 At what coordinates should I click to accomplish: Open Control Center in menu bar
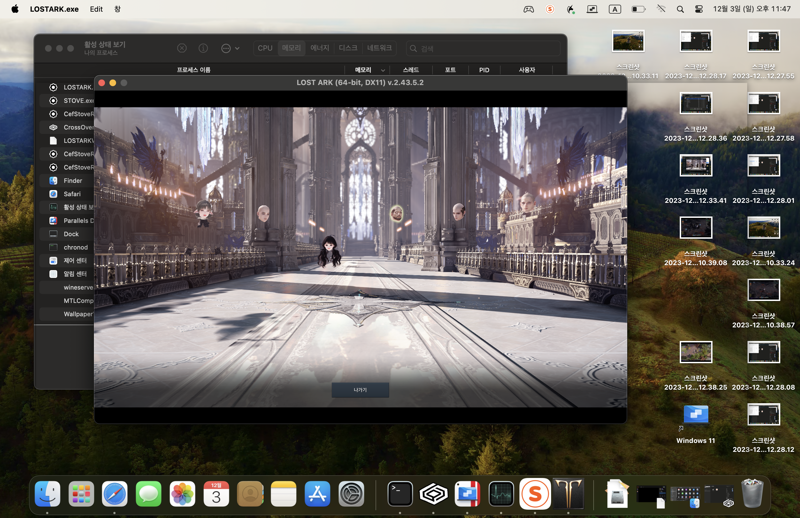(x=699, y=9)
